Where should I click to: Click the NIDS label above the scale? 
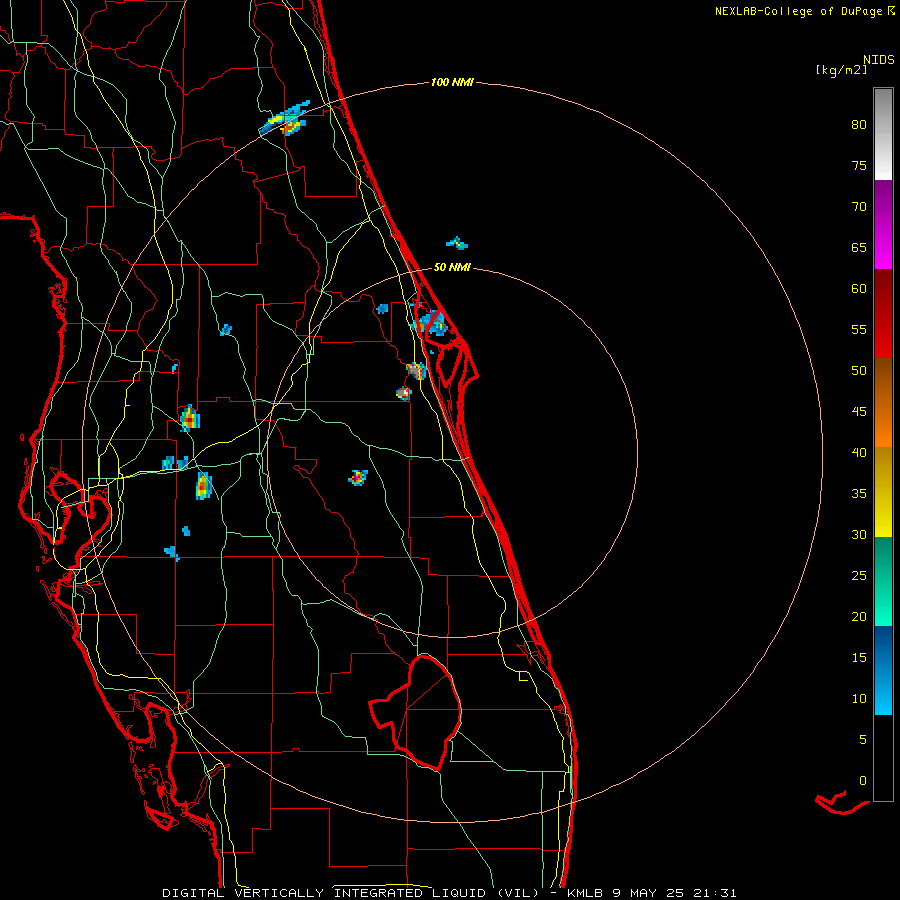(x=878, y=60)
